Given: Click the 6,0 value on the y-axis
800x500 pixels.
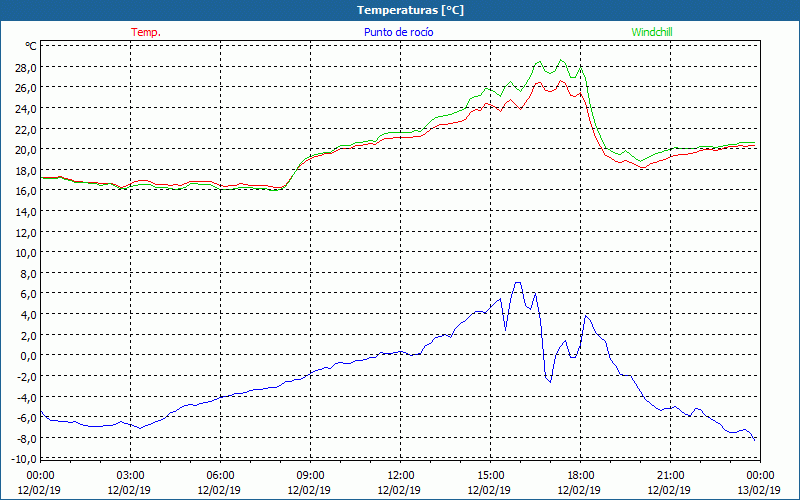Looking at the screenshot, I should click(x=29, y=294).
